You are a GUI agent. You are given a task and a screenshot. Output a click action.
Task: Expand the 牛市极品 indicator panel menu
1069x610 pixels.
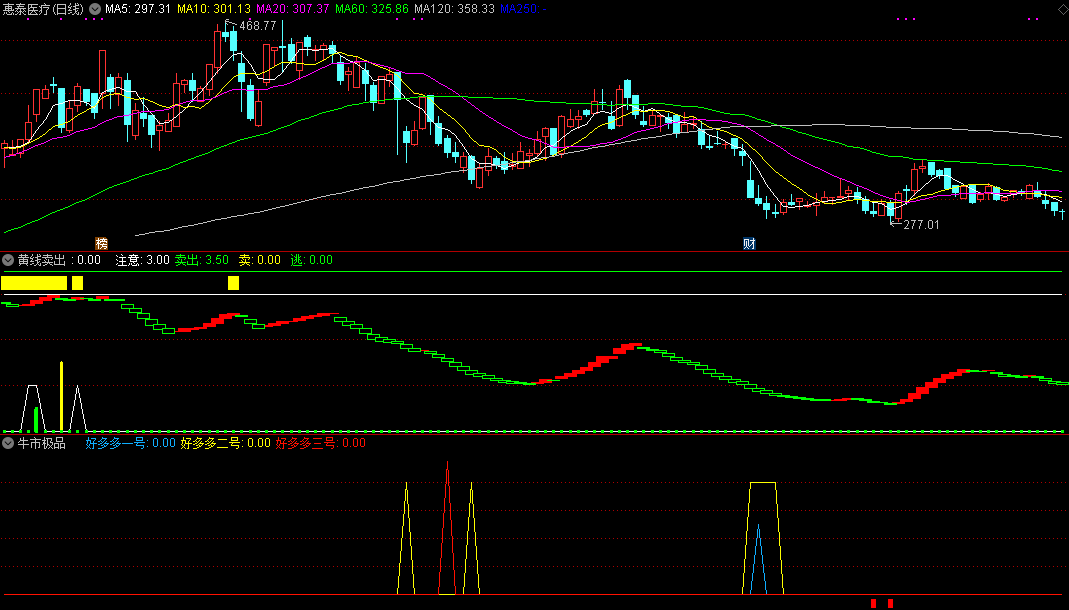click(x=8, y=443)
